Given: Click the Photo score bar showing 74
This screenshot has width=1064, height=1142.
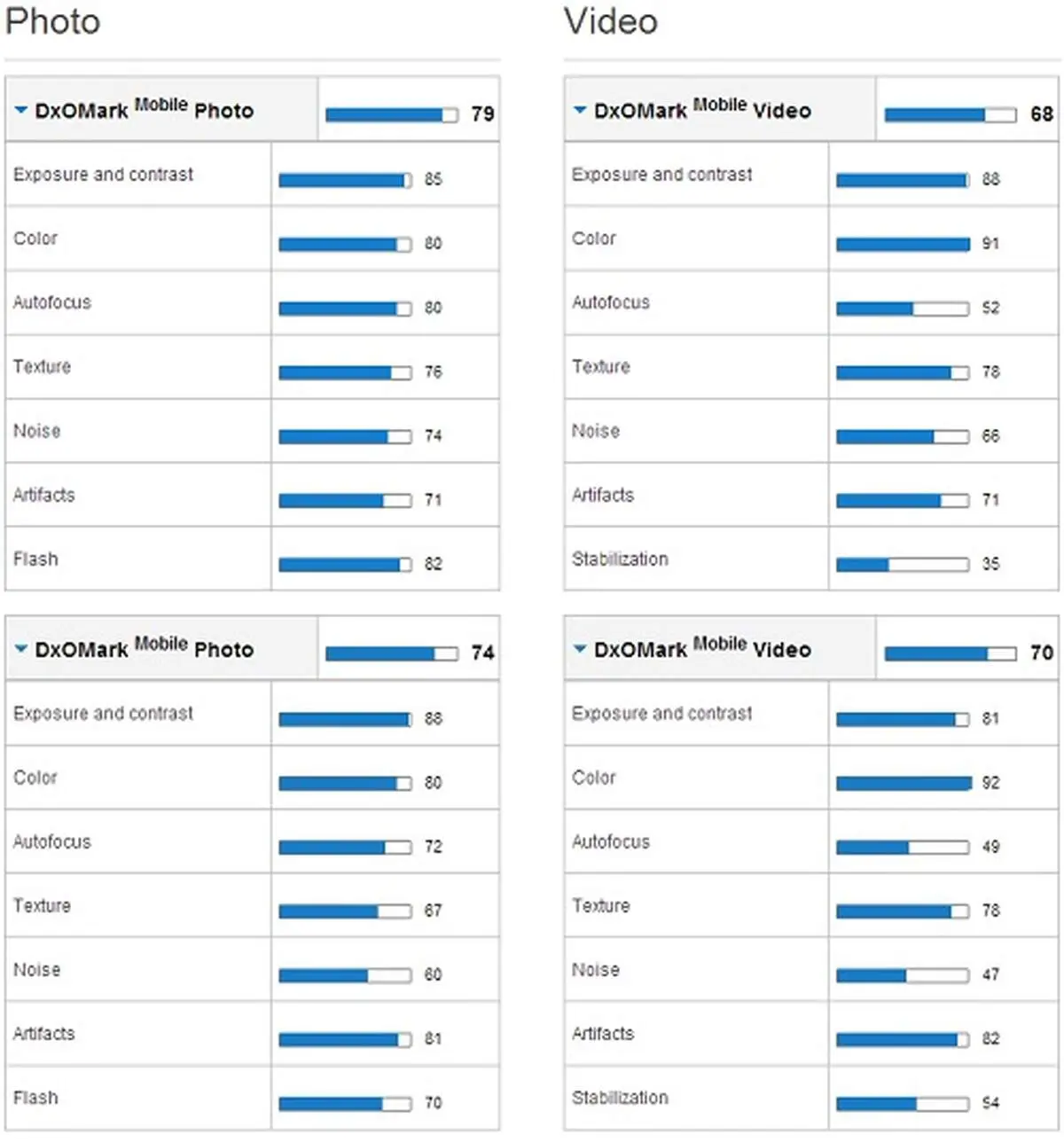Looking at the screenshot, I should click(392, 653).
